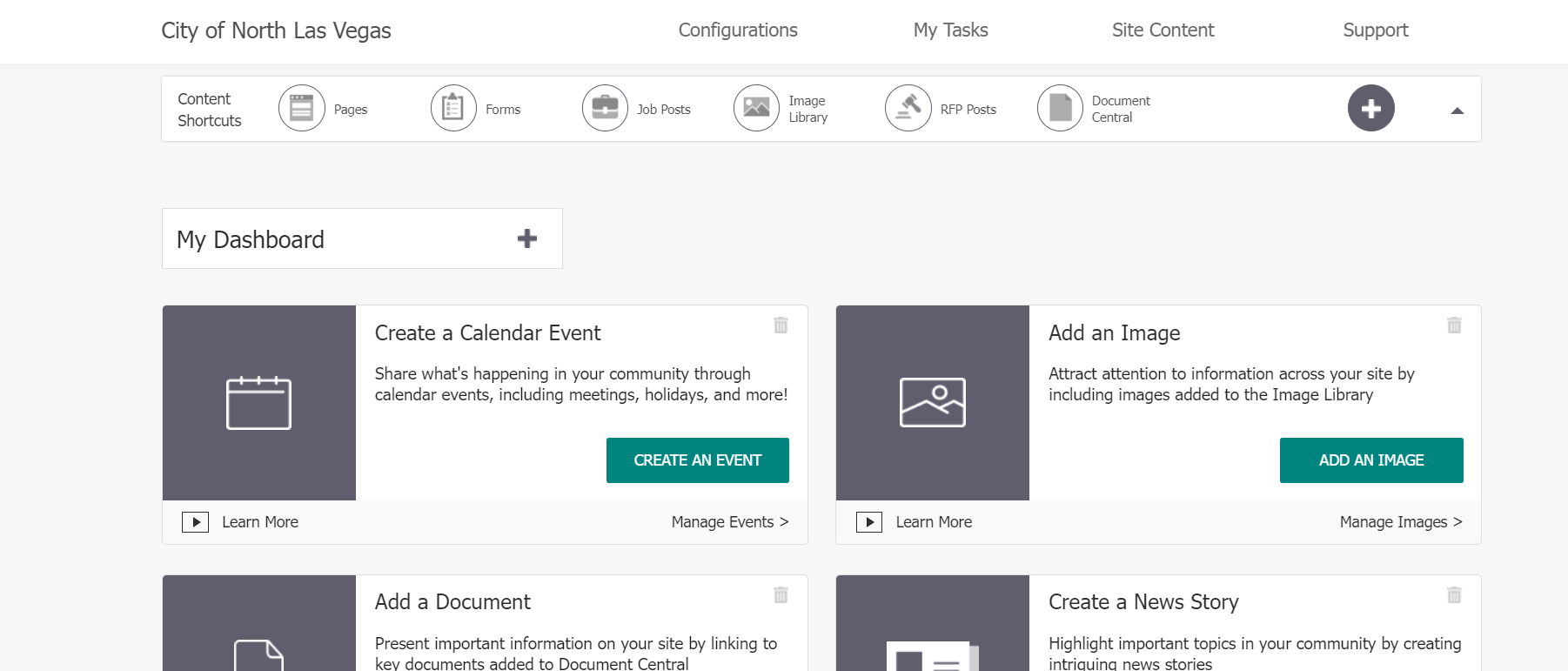Click the Add an Image button

1371,460
